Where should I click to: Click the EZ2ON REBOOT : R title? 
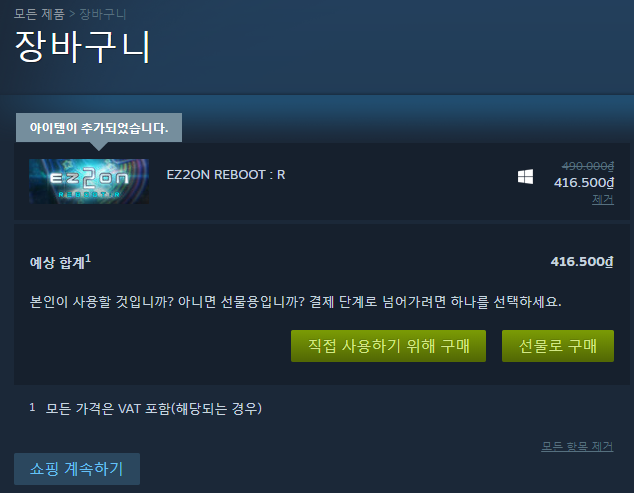pos(226,175)
